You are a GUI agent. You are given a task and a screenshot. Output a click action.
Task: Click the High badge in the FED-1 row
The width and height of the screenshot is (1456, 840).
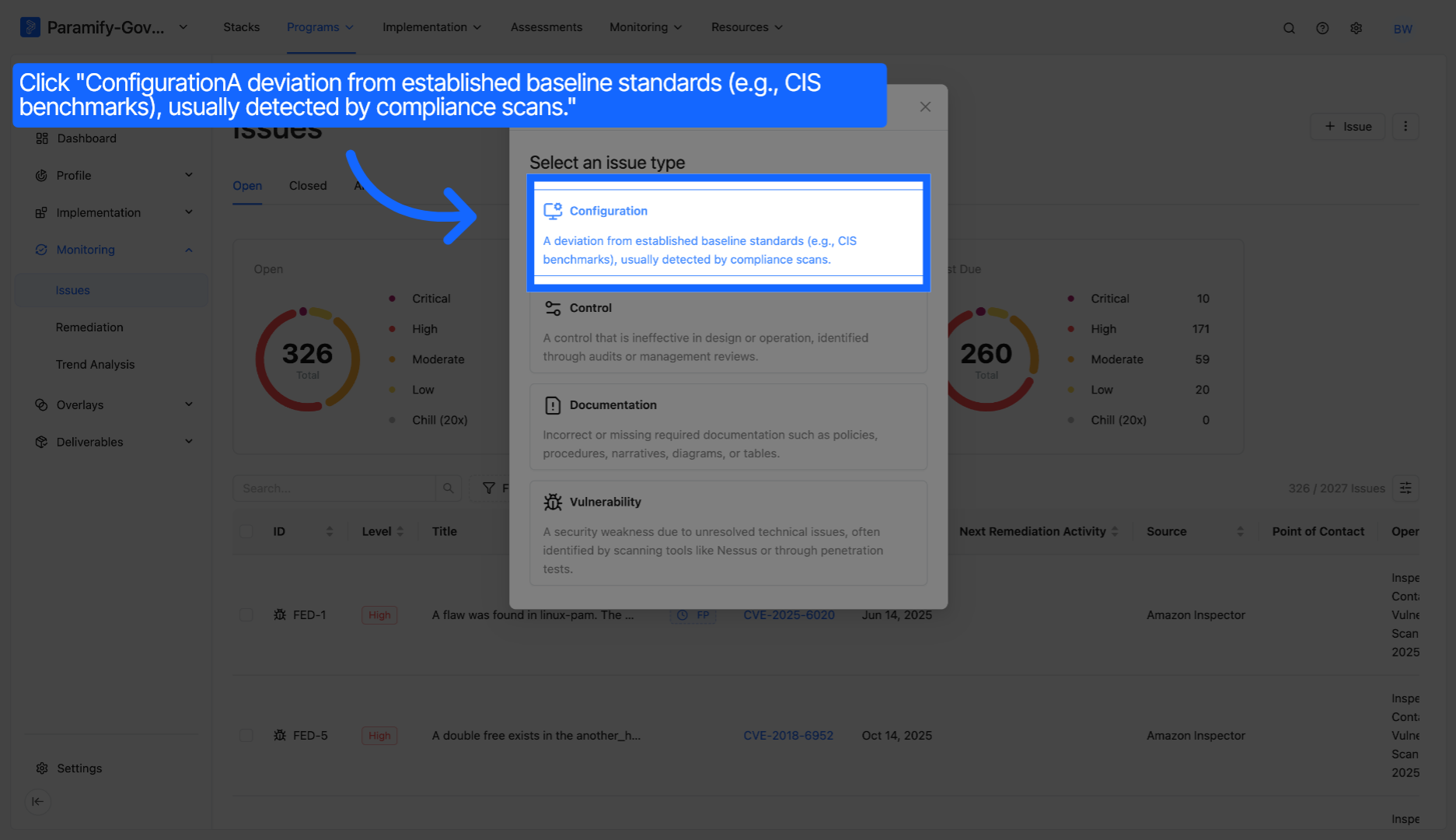379,615
